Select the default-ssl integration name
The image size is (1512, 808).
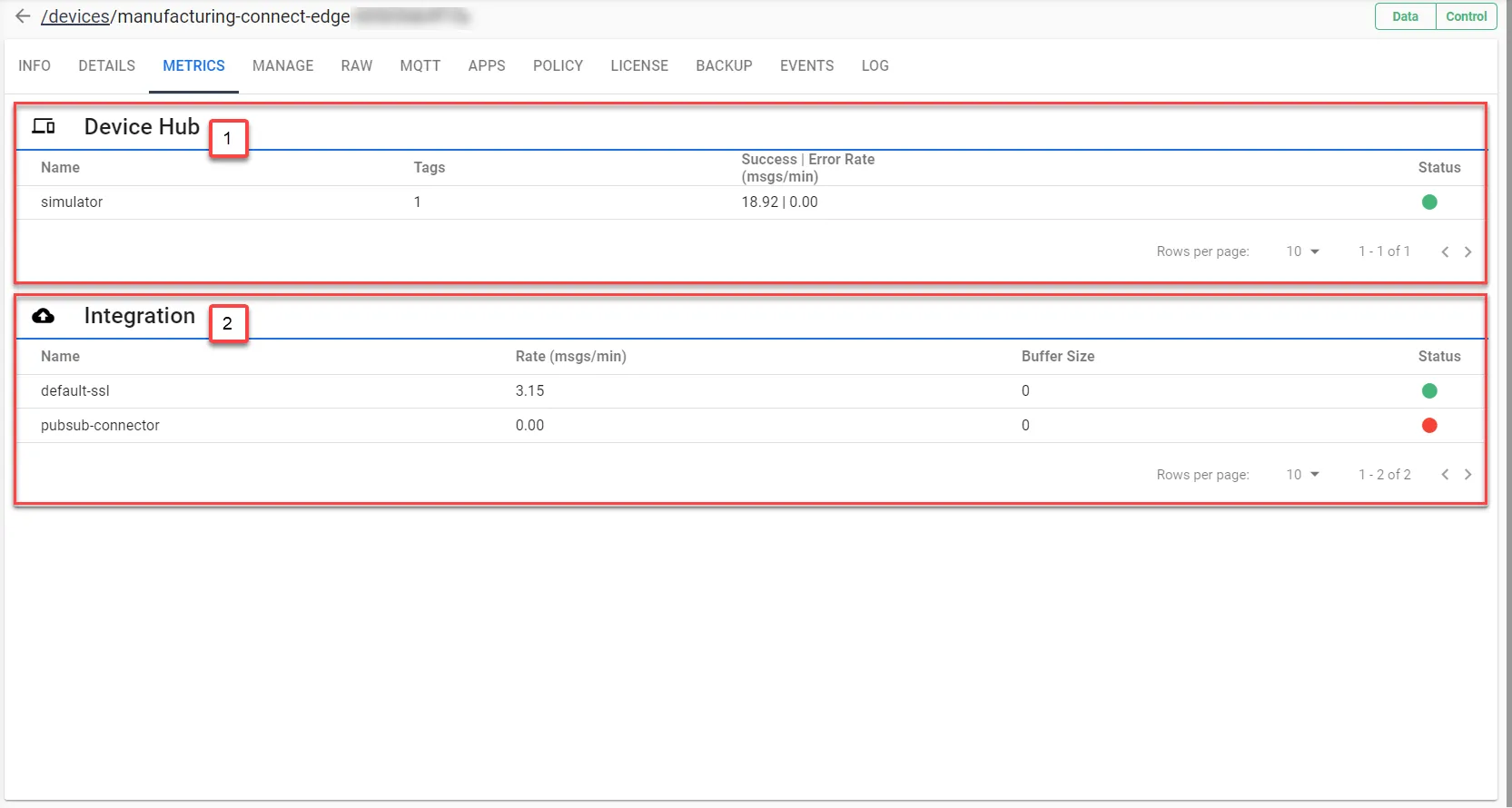(75, 390)
